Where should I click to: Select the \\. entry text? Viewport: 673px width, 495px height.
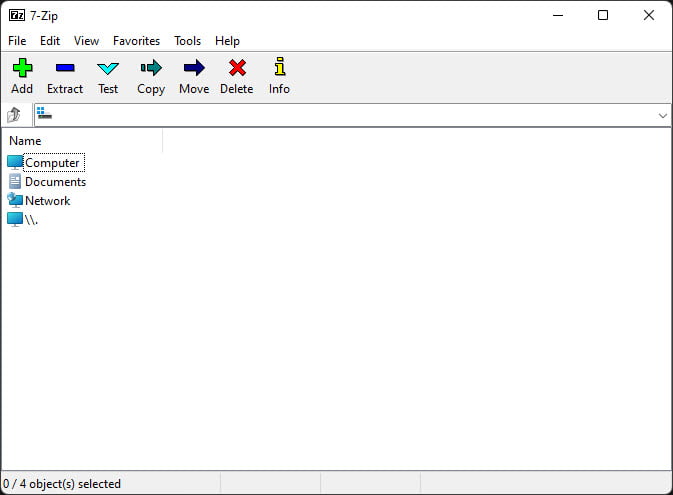point(31,219)
